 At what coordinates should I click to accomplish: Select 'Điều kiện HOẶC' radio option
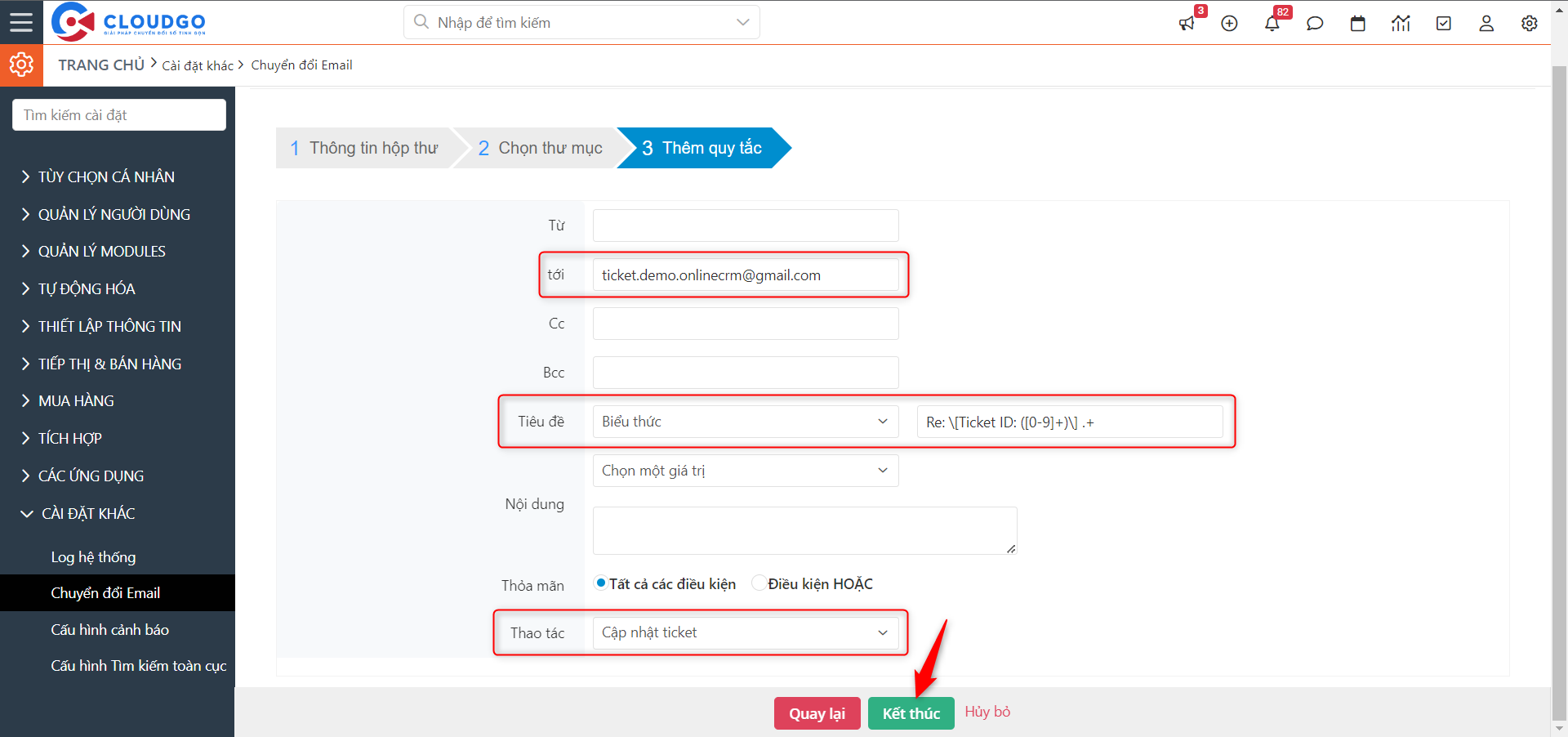click(x=759, y=583)
